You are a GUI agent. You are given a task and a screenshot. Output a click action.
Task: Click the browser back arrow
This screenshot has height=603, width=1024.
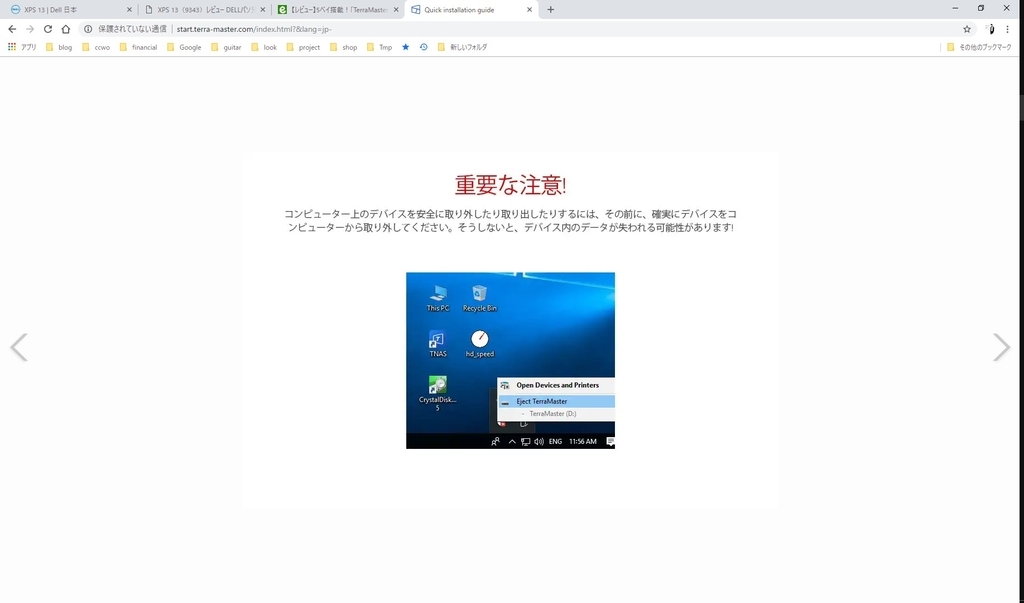12,29
